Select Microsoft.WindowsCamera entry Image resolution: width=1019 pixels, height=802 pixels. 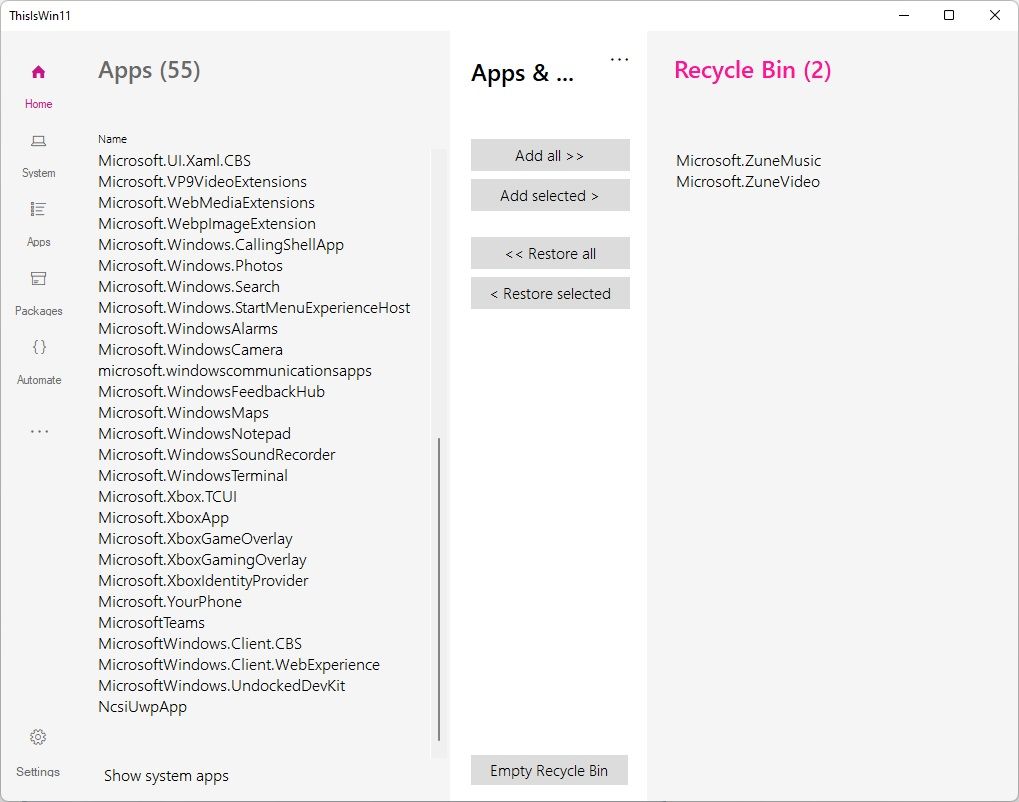pyautogui.click(x=190, y=350)
